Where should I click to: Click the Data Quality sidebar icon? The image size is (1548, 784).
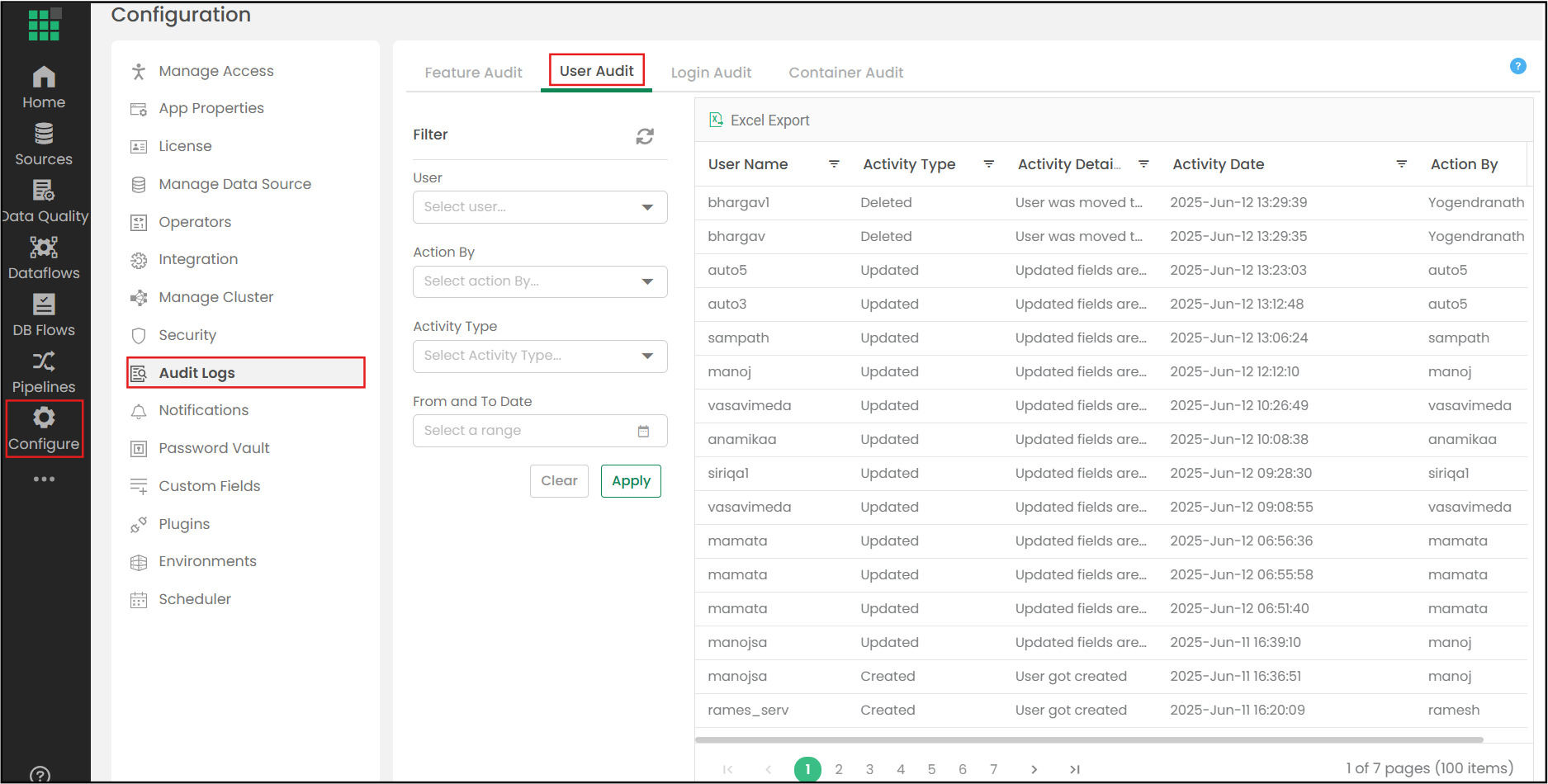tap(44, 201)
